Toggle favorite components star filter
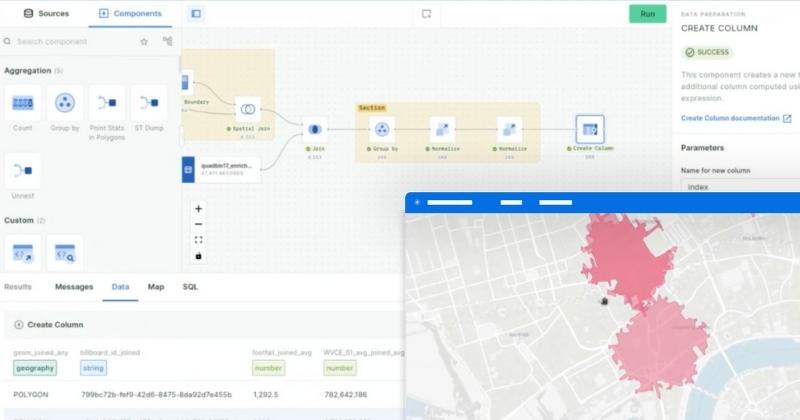 click(144, 42)
